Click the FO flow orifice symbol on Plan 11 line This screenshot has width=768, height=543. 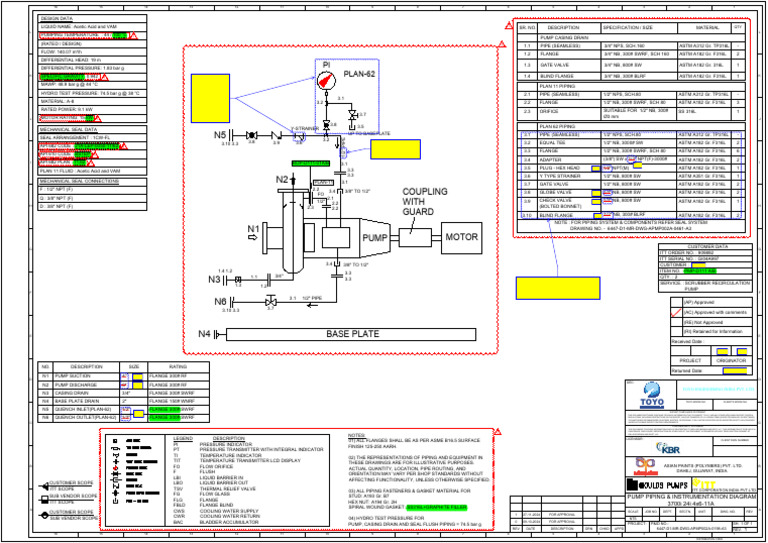312,198
